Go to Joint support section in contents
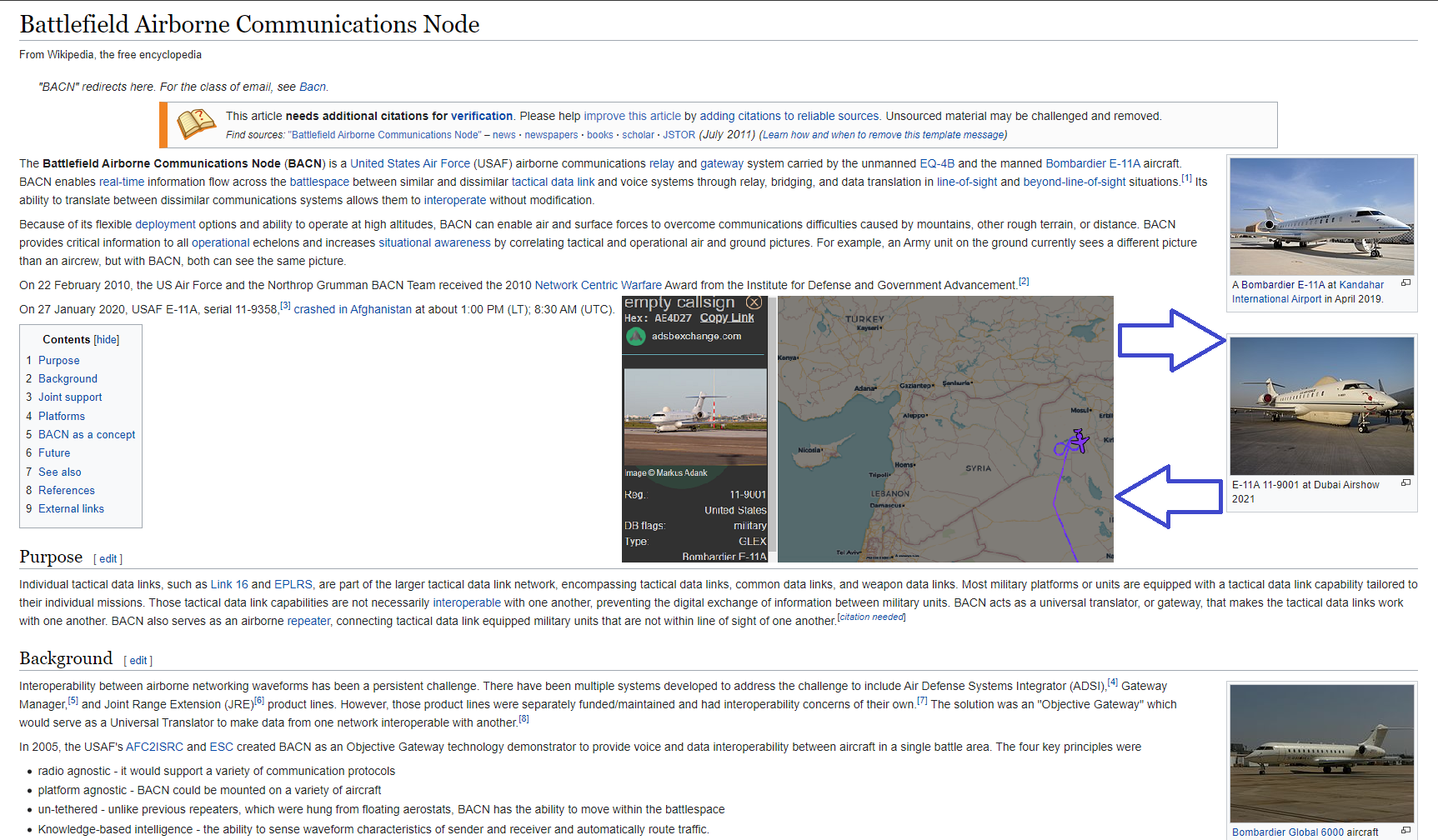 (x=70, y=397)
